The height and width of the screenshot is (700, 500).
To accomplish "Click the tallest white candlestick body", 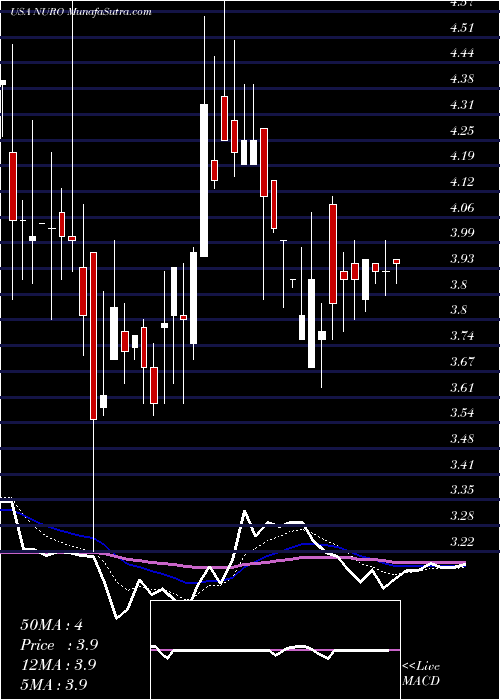I will pyautogui.click(x=204, y=180).
